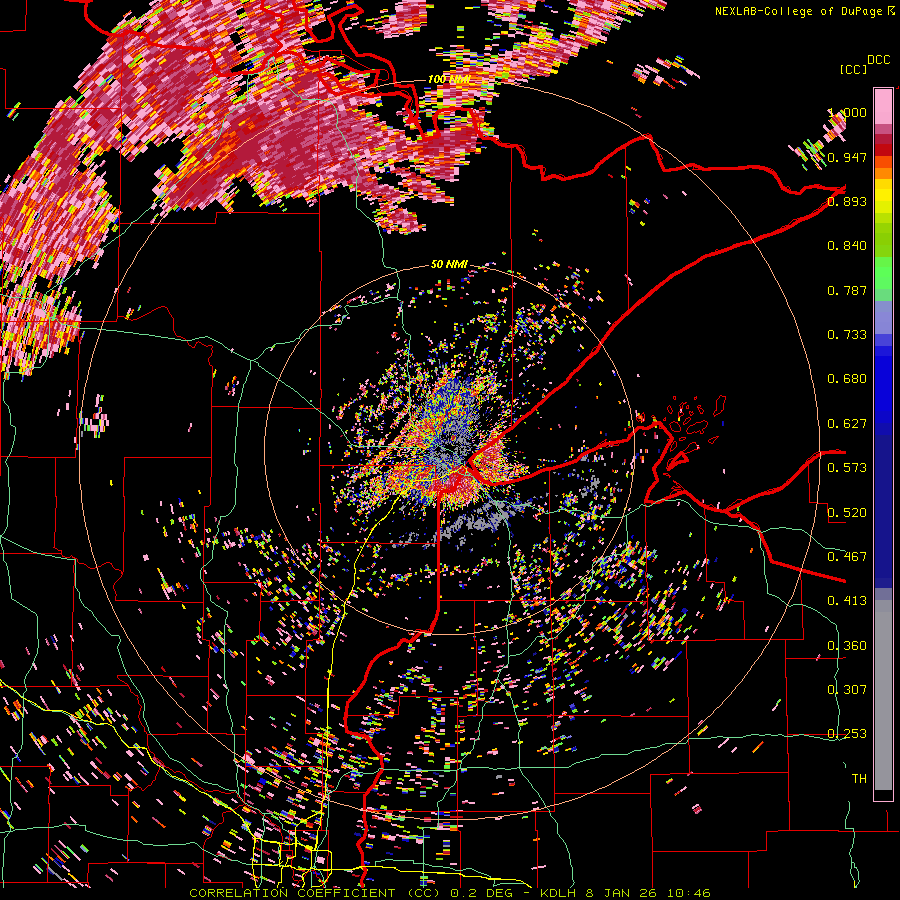This screenshot has width=900, height=900.
Task: Pick the 0.307 value on color scale
Action: coord(847,690)
